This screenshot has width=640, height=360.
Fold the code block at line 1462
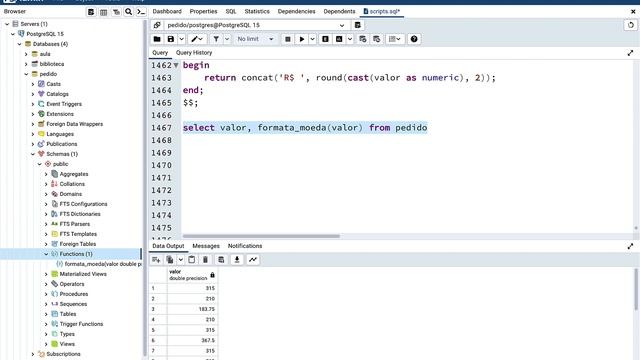point(176,65)
